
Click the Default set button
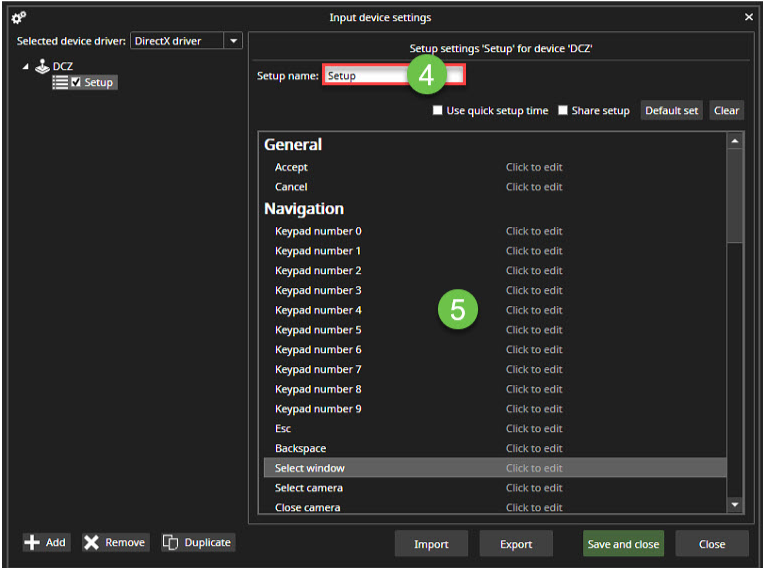click(671, 110)
